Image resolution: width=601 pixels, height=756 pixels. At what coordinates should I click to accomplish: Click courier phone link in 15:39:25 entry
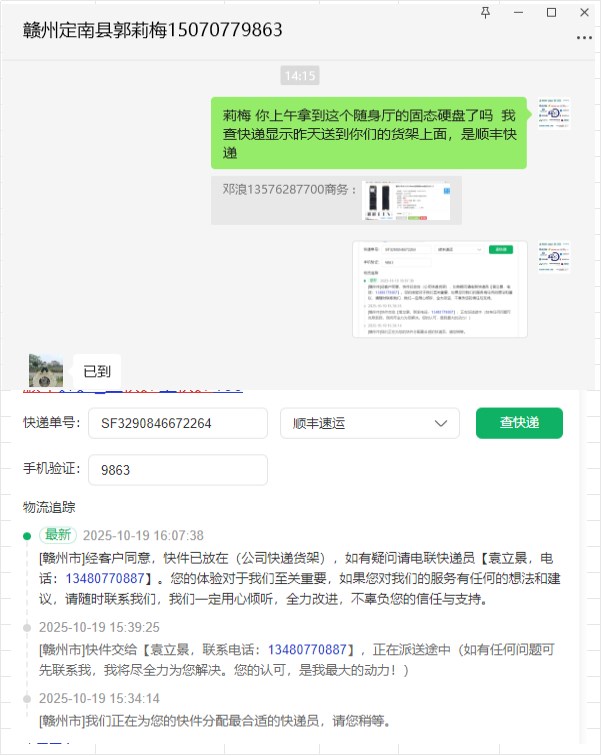coord(307,649)
